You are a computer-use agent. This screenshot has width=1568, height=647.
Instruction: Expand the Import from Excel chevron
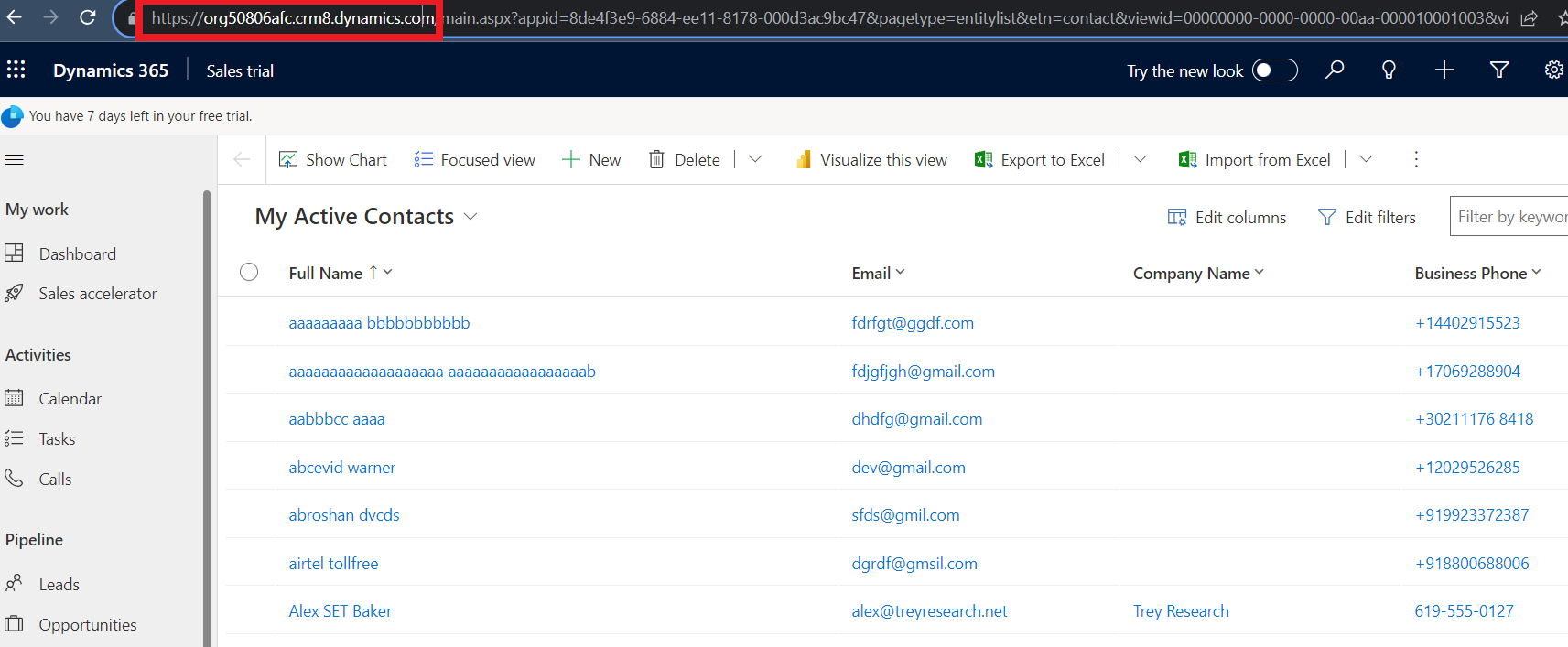[1366, 159]
